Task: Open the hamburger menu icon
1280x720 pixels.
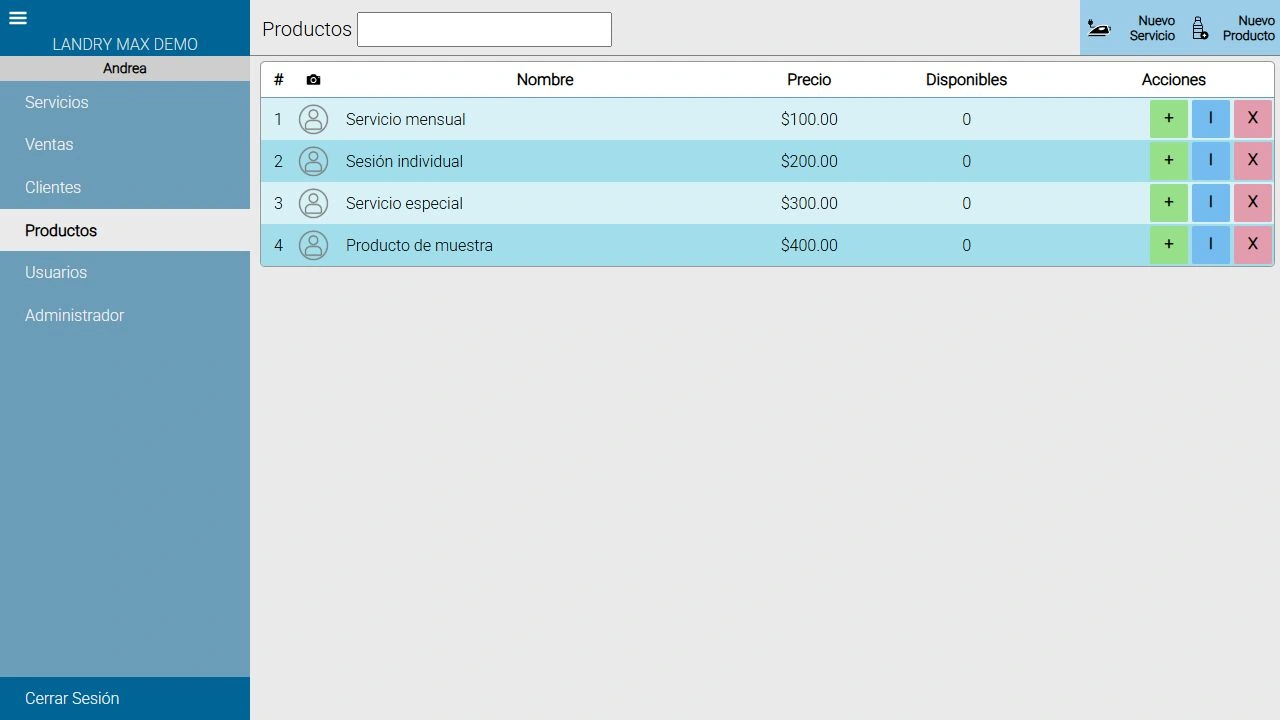Action: click(x=18, y=18)
